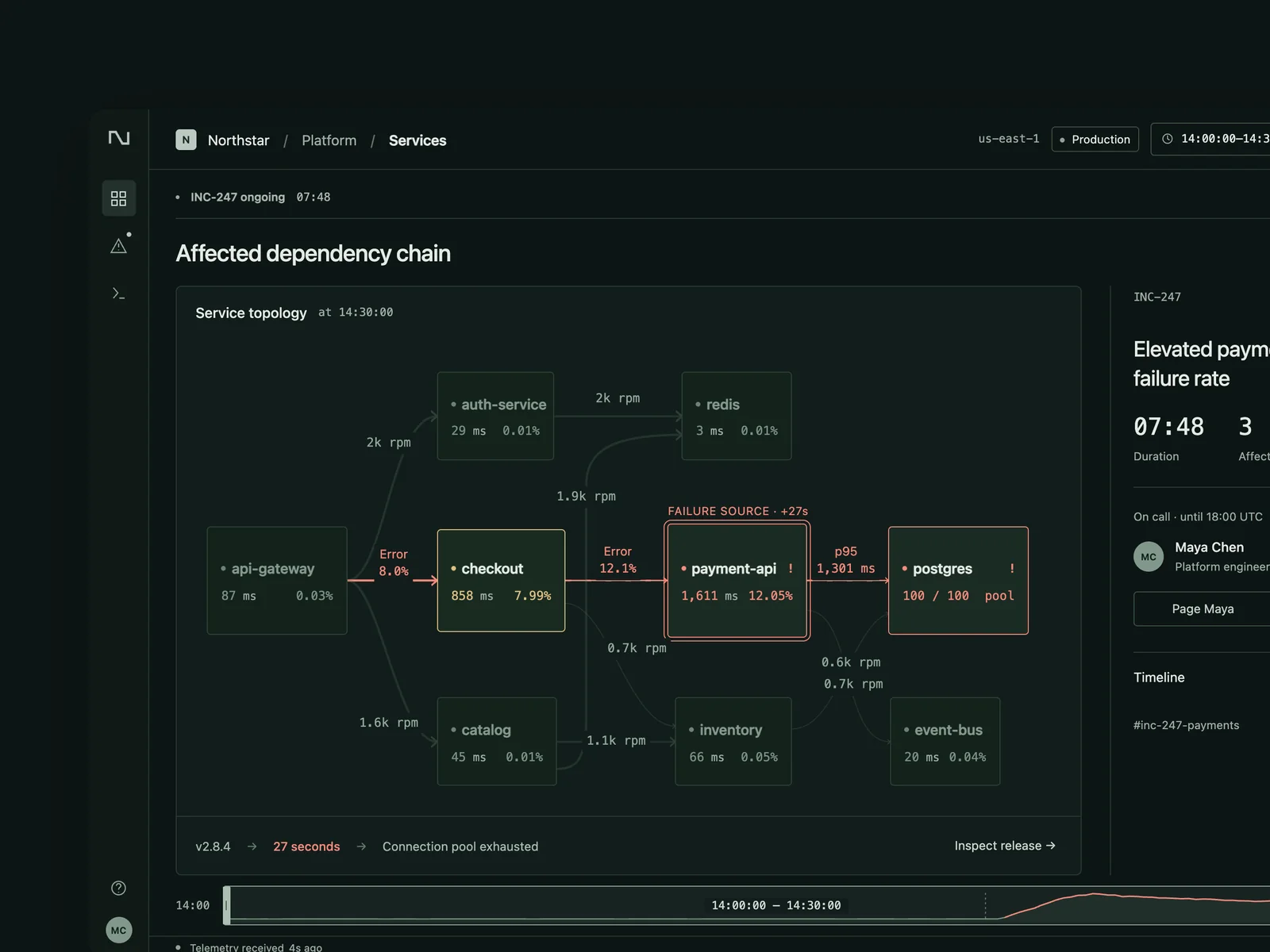The width and height of the screenshot is (1270, 952).
Task: Click the v2.8.4 release version text
Action: [213, 846]
